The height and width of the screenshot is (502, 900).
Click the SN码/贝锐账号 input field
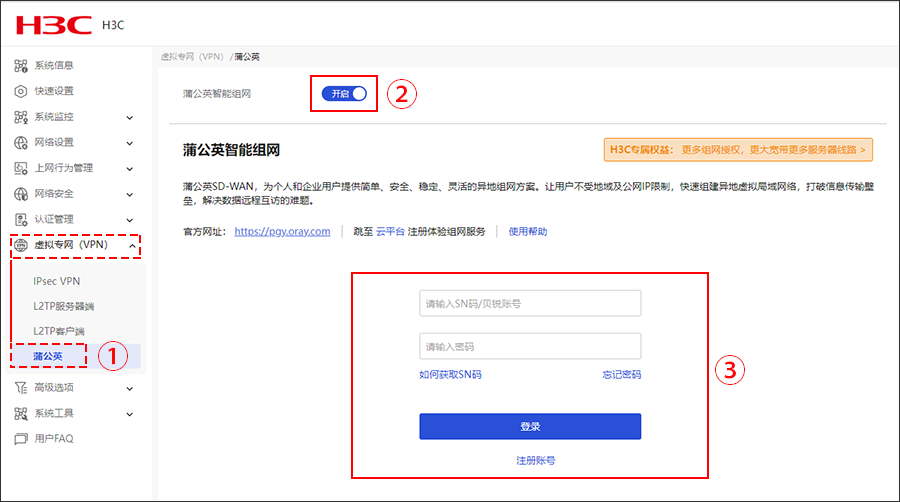click(530, 303)
